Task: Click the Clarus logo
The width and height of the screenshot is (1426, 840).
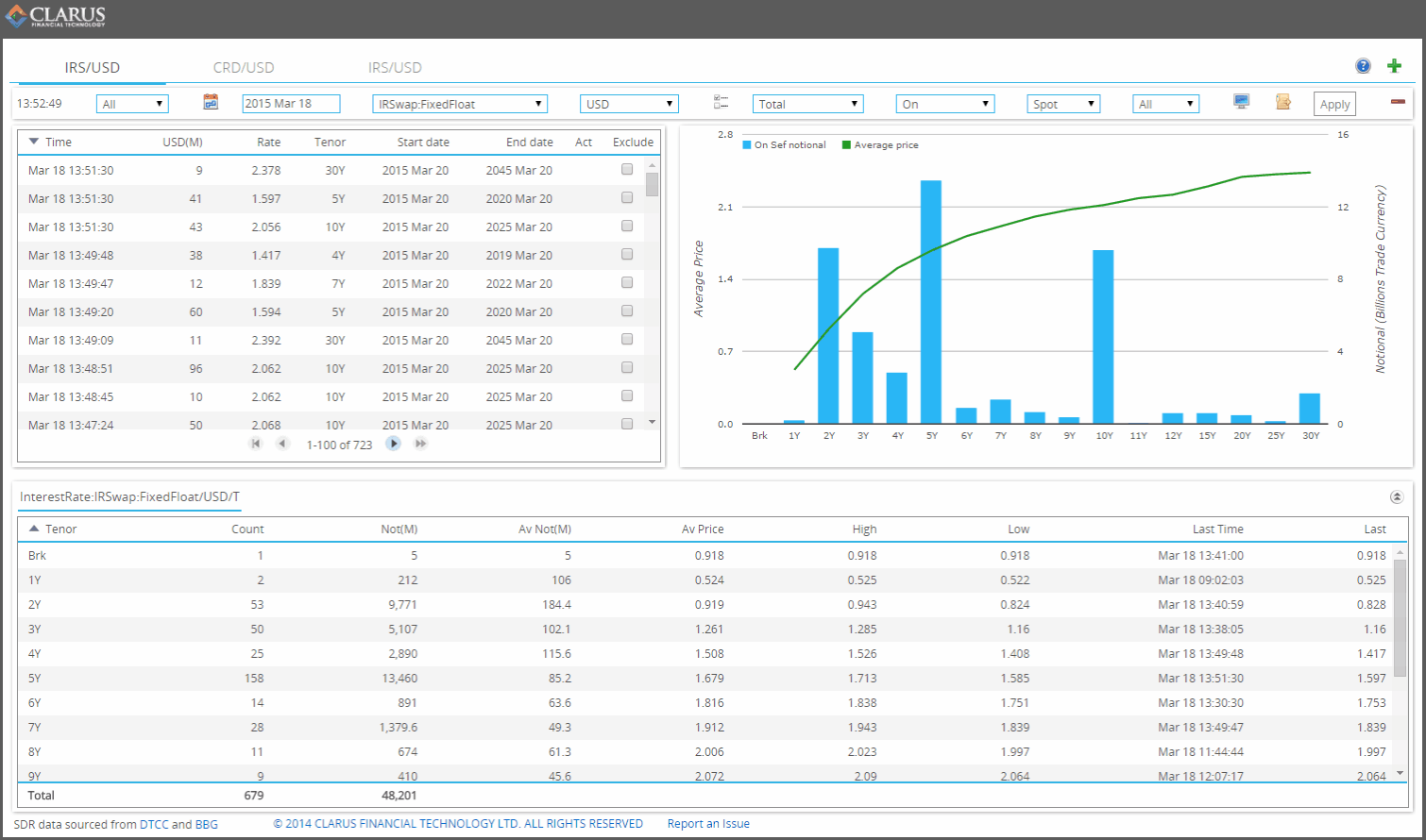Action: coord(57,16)
